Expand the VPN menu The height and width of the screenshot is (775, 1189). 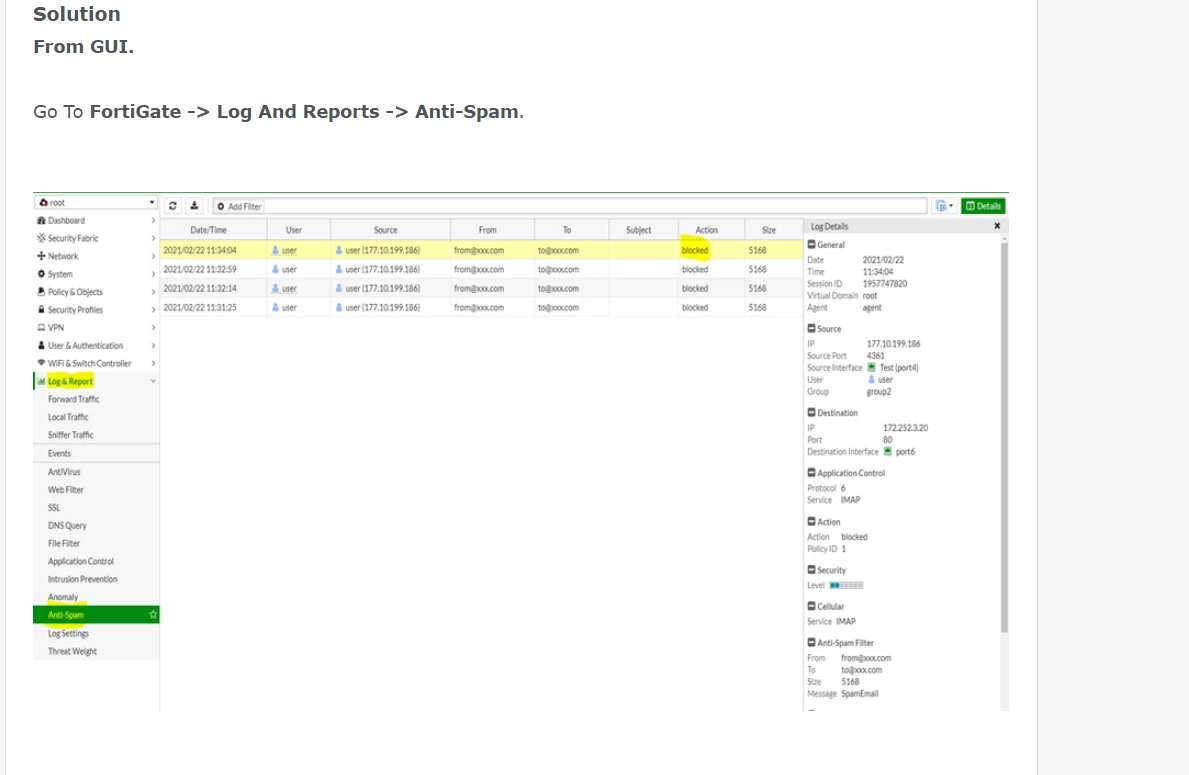[96, 328]
